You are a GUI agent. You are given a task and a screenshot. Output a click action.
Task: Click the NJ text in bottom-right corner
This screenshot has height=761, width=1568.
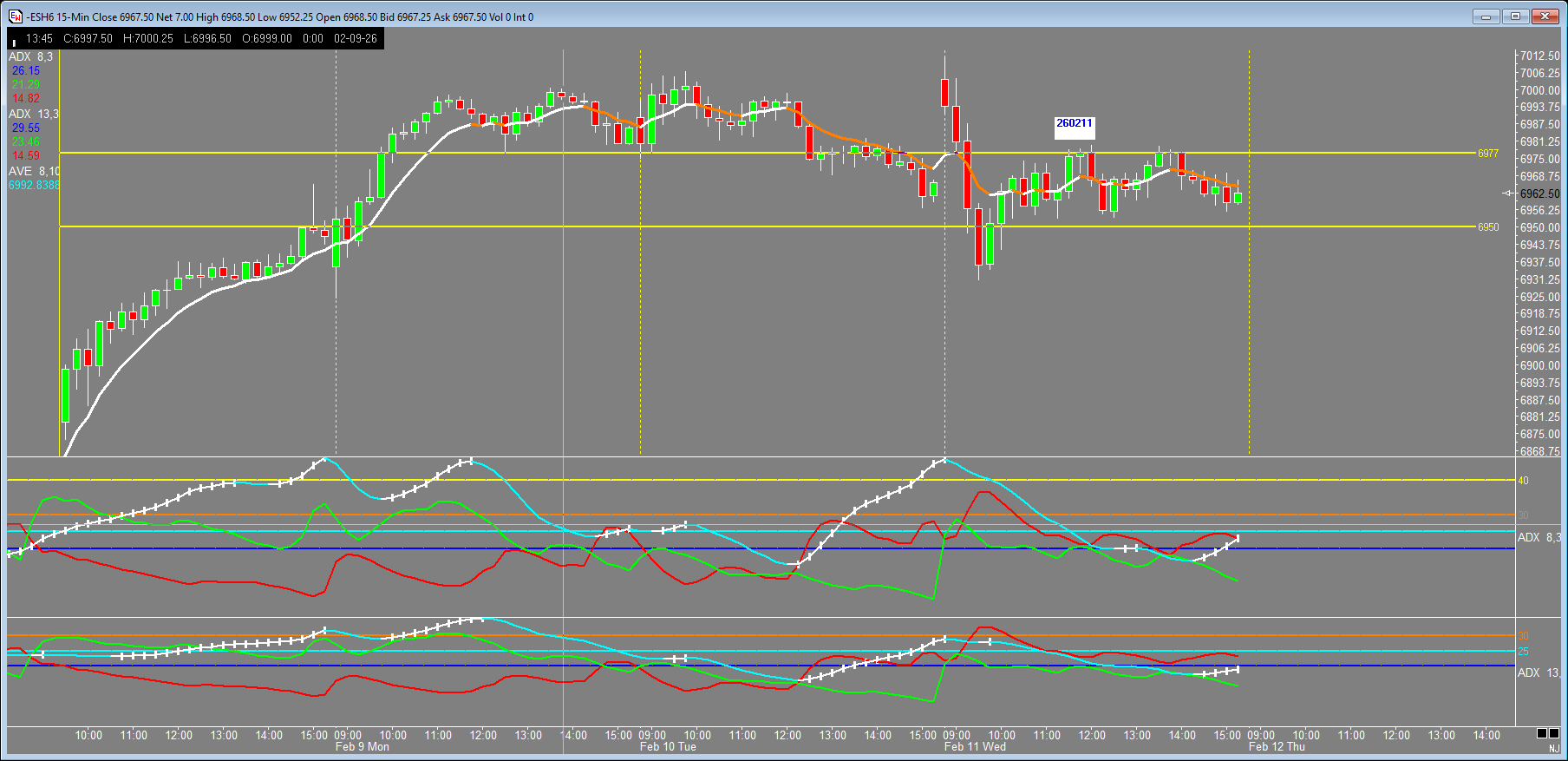pyautogui.click(x=1554, y=748)
